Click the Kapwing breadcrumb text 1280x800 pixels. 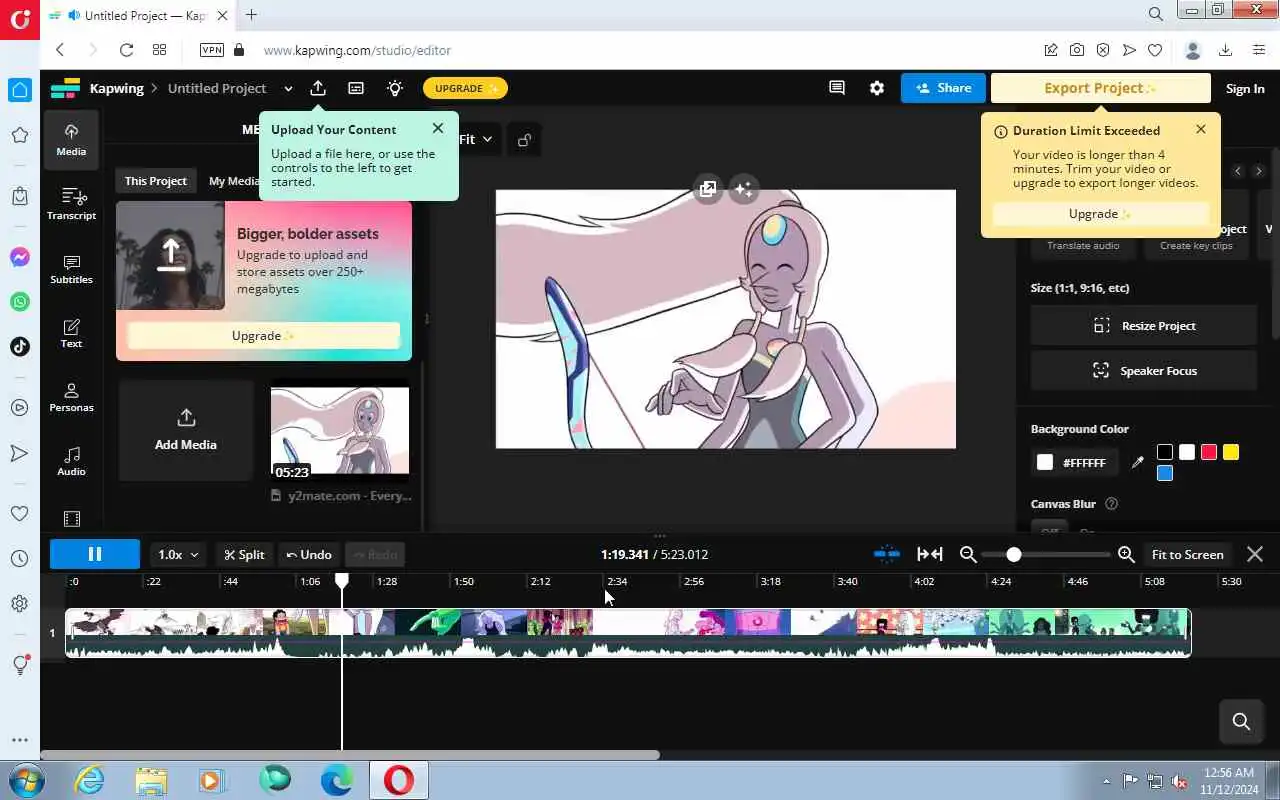tap(117, 88)
